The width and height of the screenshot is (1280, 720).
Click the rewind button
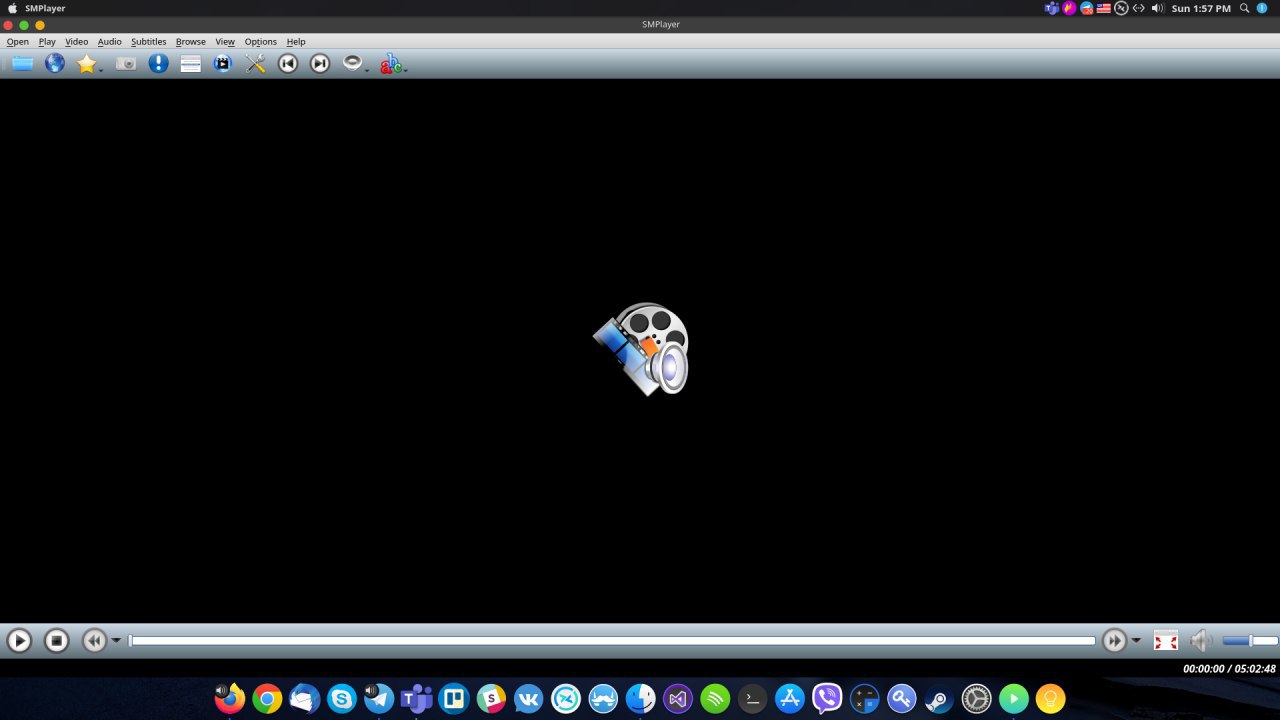click(94, 640)
